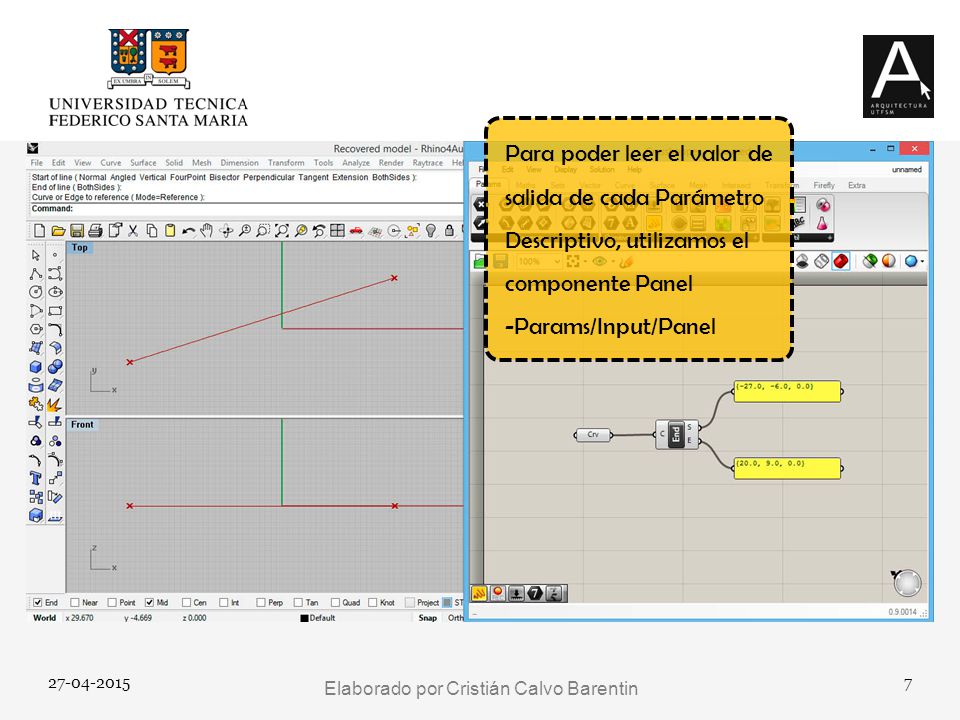Toggle Snap in the Rhino status bar
The width and height of the screenshot is (960, 720).
click(428, 618)
